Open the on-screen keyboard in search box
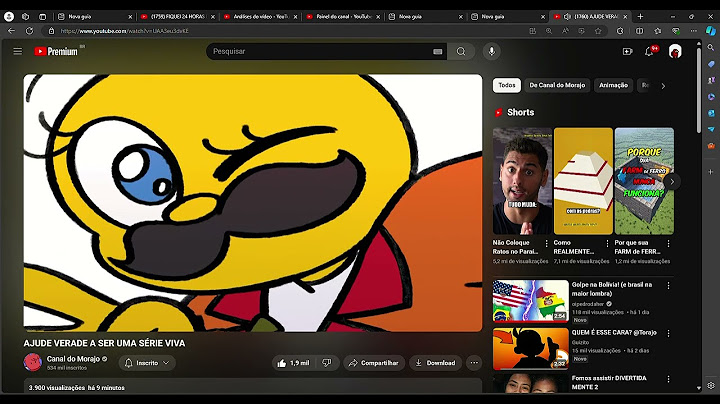Image resolution: width=720 pixels, height=404 pixels. 438,51
